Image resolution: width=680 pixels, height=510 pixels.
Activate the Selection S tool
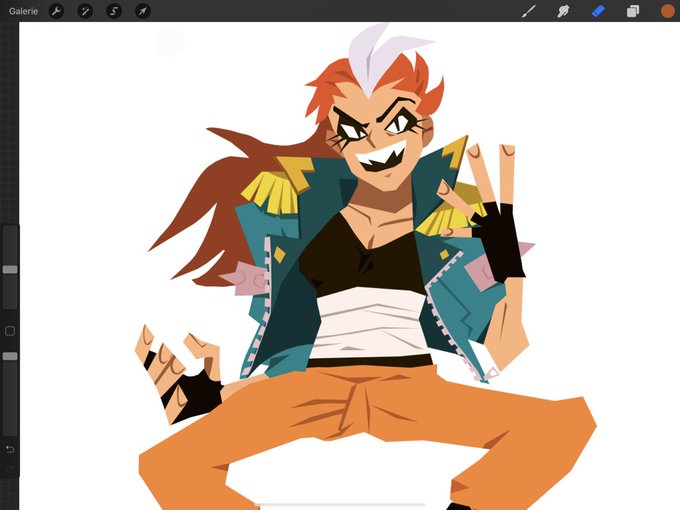pos(114,11)
